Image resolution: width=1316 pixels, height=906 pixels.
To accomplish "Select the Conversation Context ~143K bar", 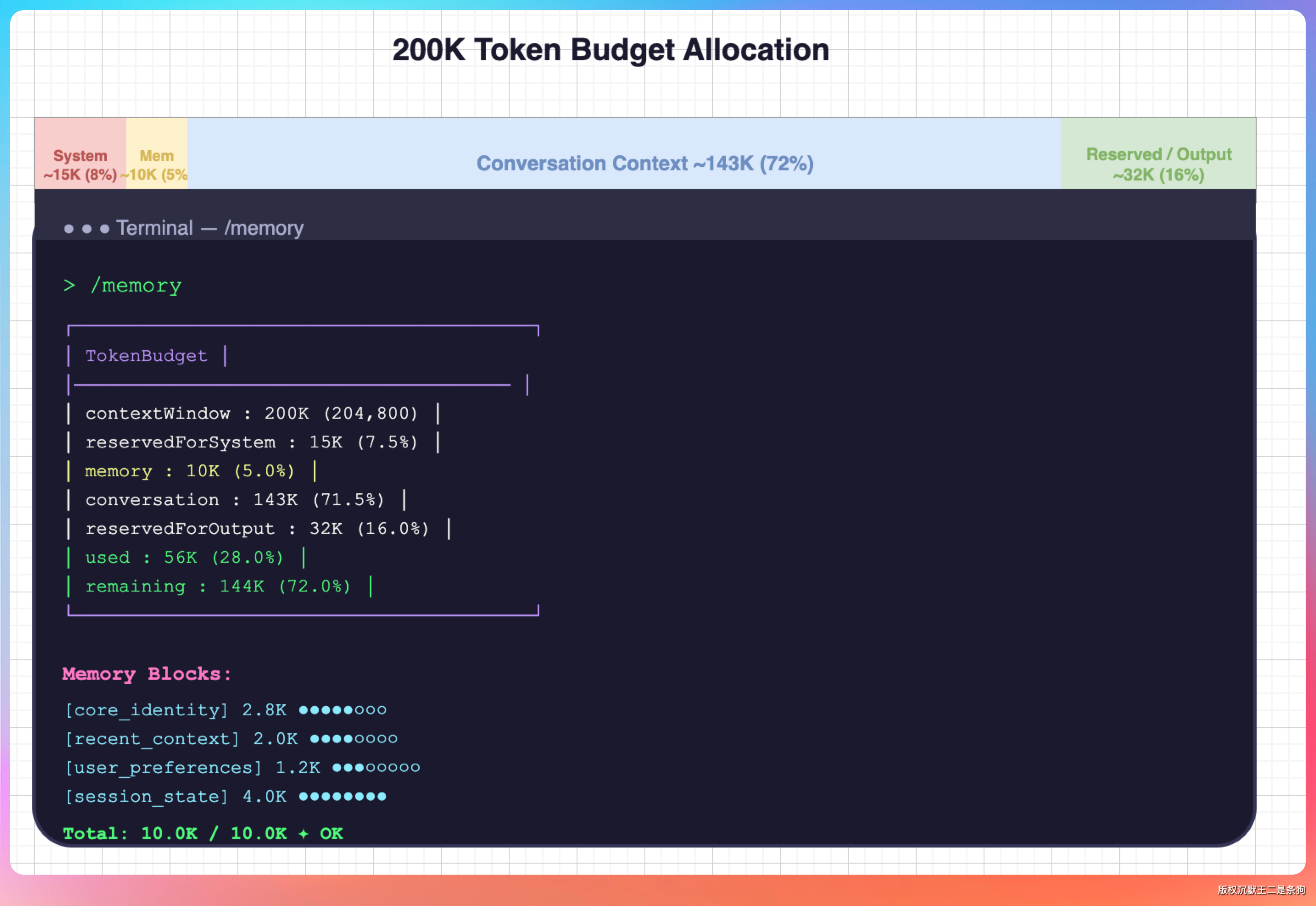I will coord(645,164).
